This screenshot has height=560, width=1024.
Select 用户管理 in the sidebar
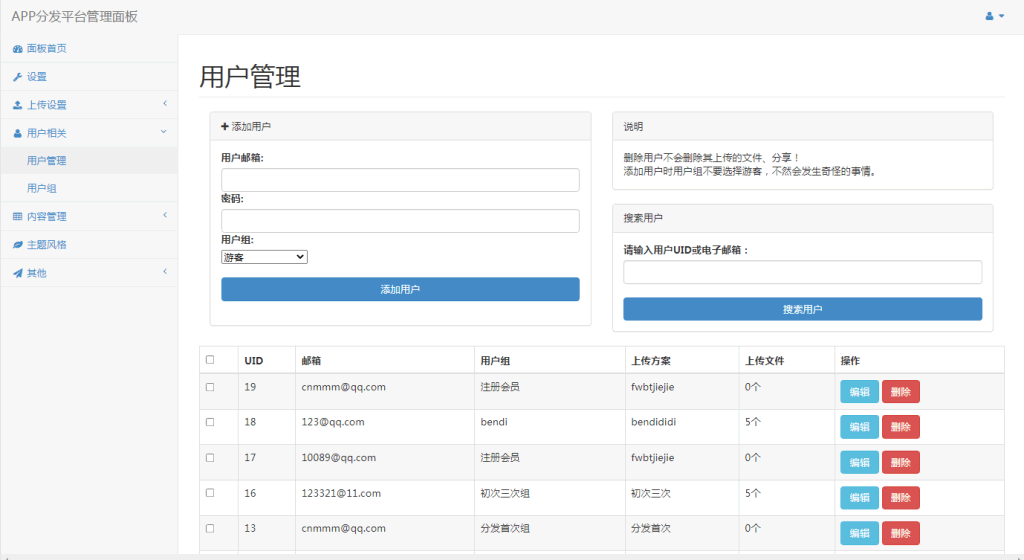pyautogui.click(x=47, y=160)
